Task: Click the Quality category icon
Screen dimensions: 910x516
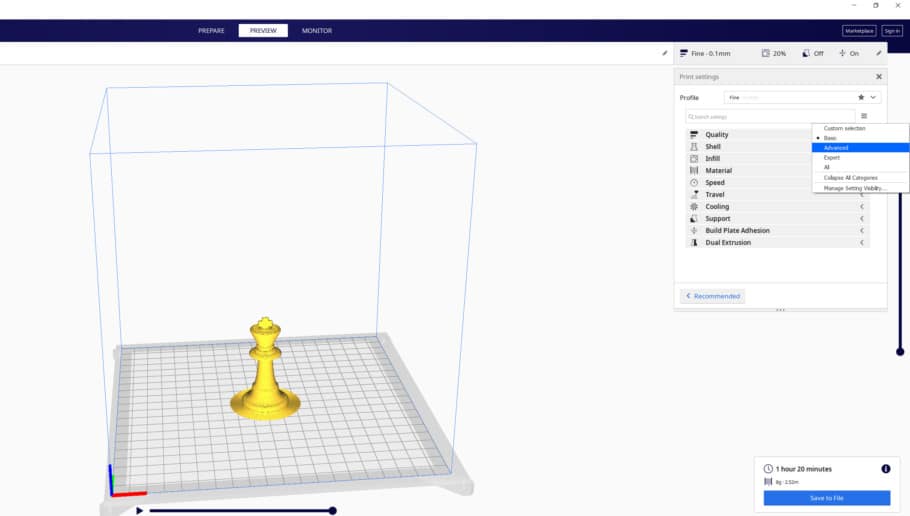Action: point(694,135)
